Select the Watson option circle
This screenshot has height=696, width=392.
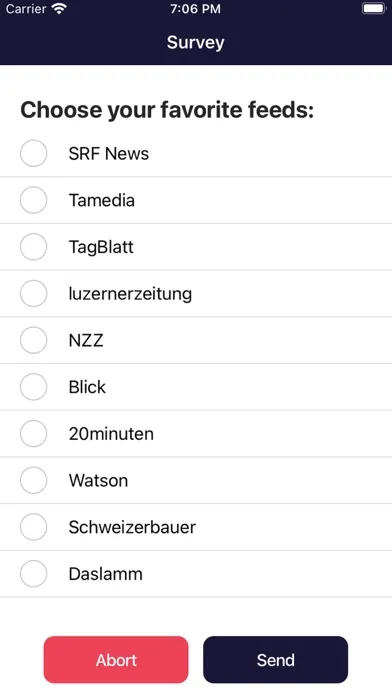pos(33,480)
